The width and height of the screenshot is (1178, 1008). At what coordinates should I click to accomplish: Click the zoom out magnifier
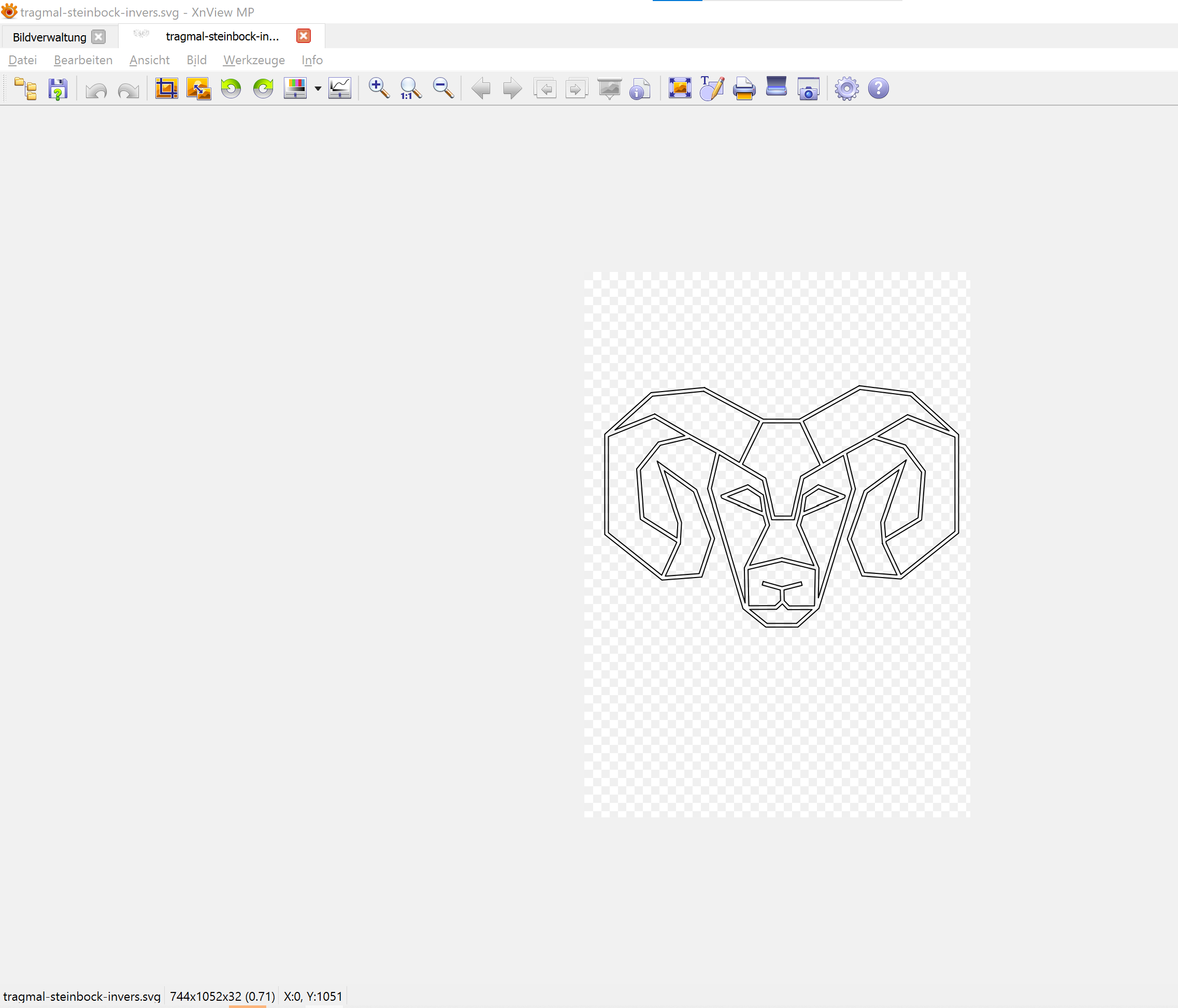pyautogui.click(x=443, y=89)
